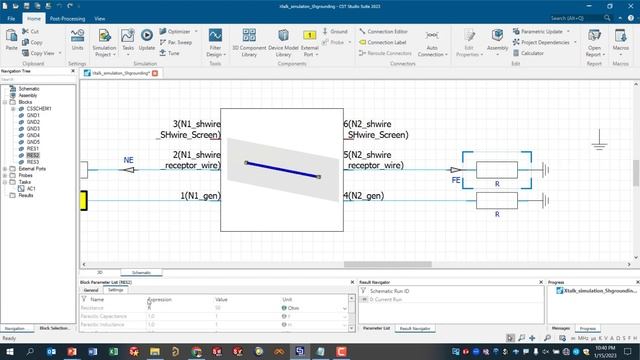The image size is (640, 360).
Task: Select the Schematic tree item
Action: click(x=29, y=89)
